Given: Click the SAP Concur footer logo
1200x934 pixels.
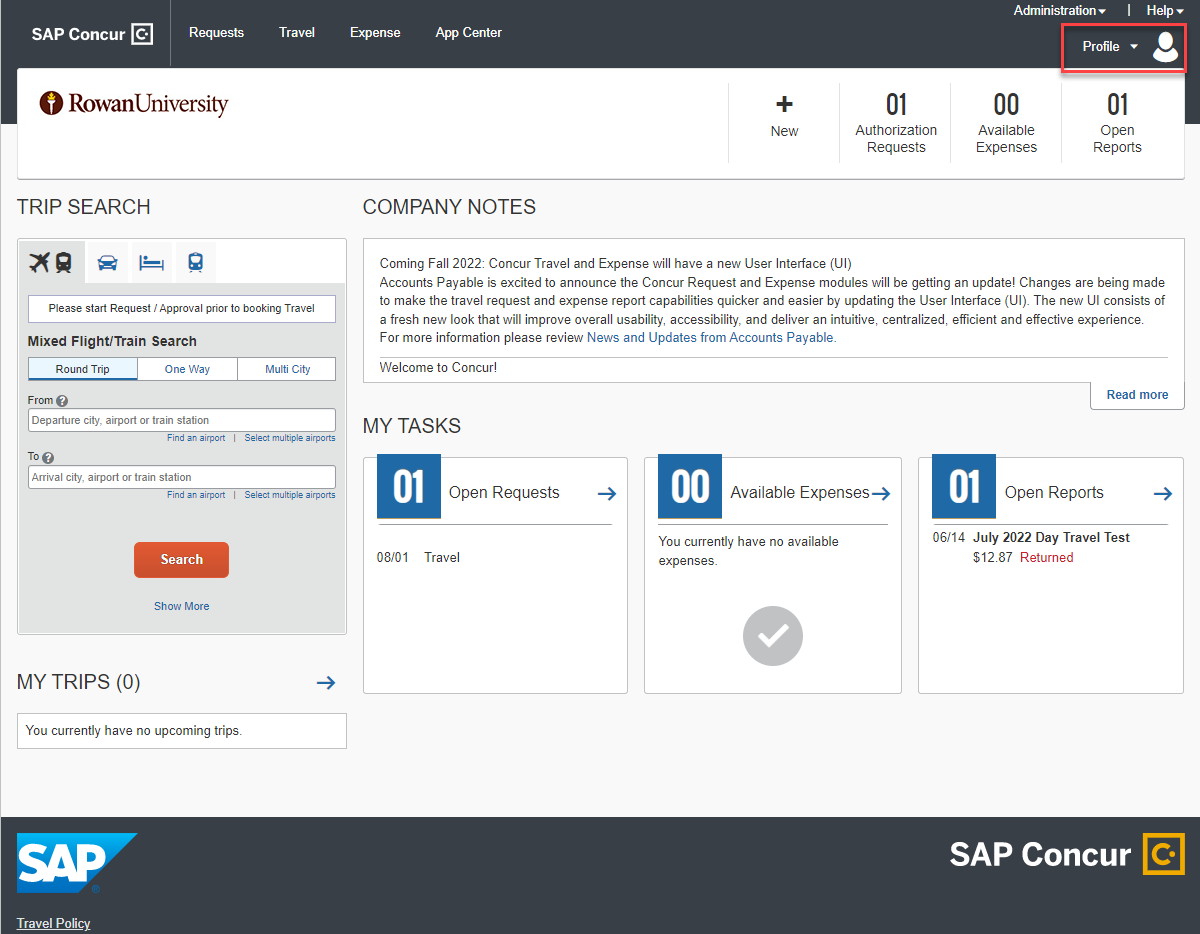Looking at the screenshot, I should pos(1067,855).
